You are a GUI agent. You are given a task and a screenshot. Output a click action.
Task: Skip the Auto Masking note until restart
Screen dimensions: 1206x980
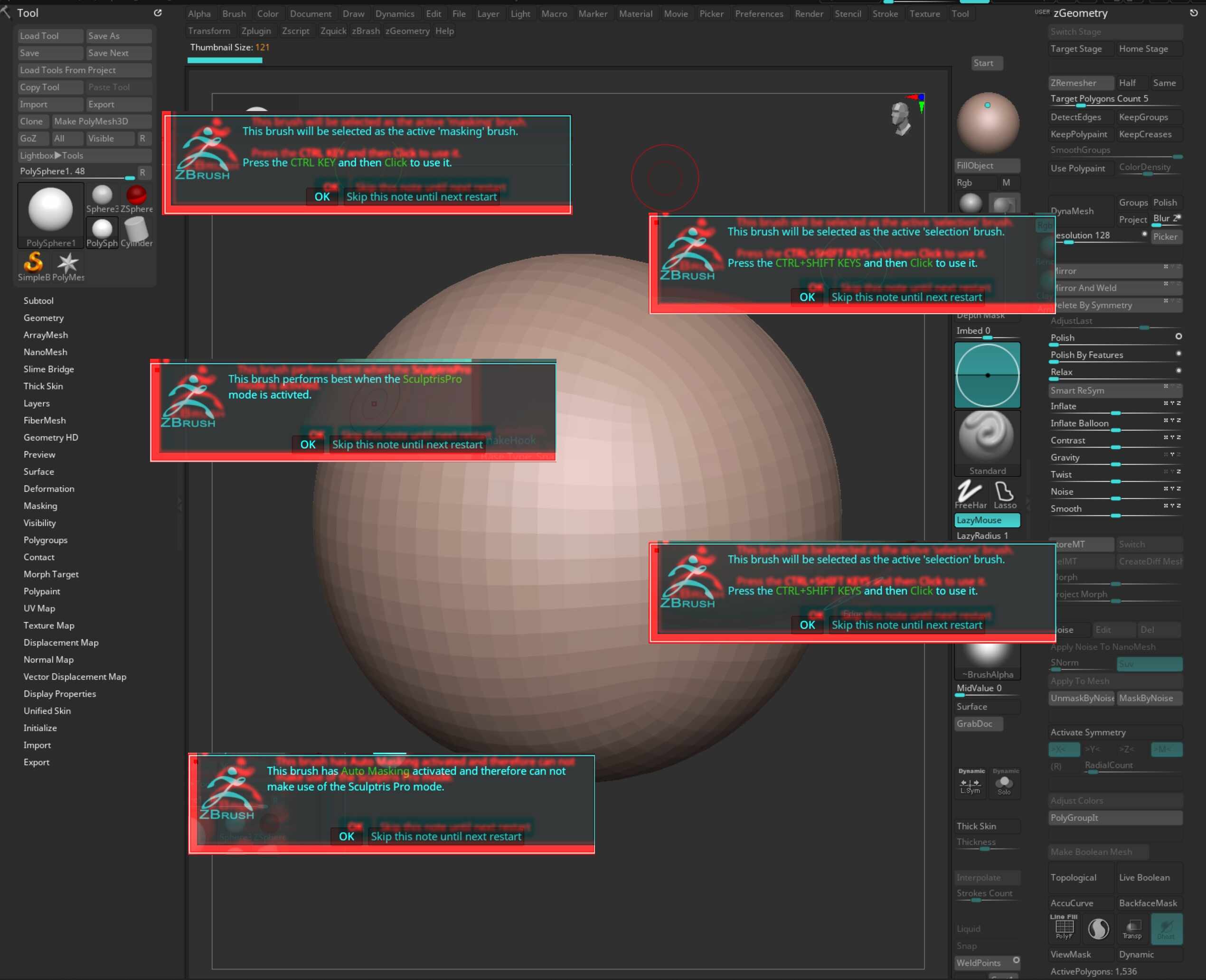(x=446, y=837)
